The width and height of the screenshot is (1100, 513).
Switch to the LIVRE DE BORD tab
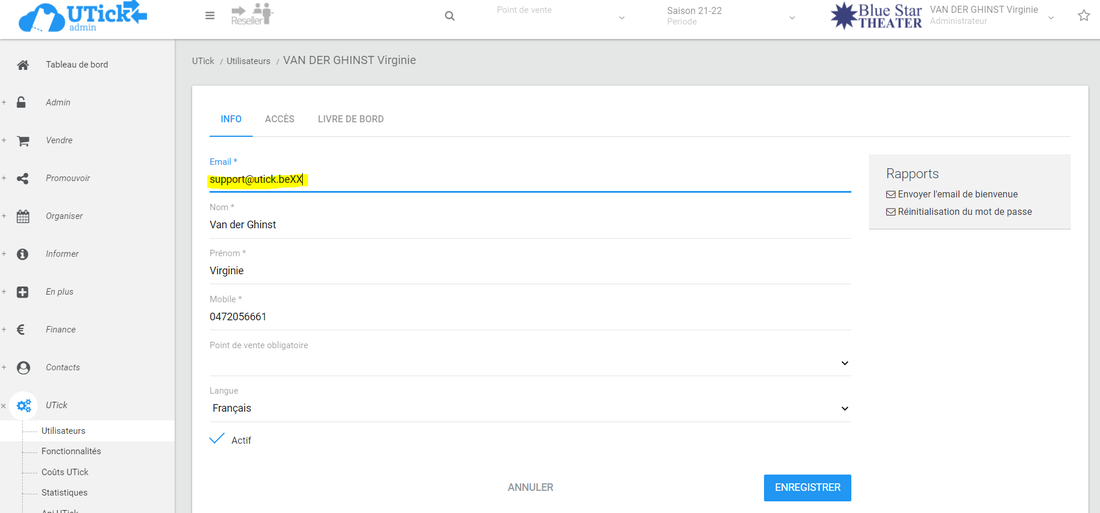pos(350,120)
